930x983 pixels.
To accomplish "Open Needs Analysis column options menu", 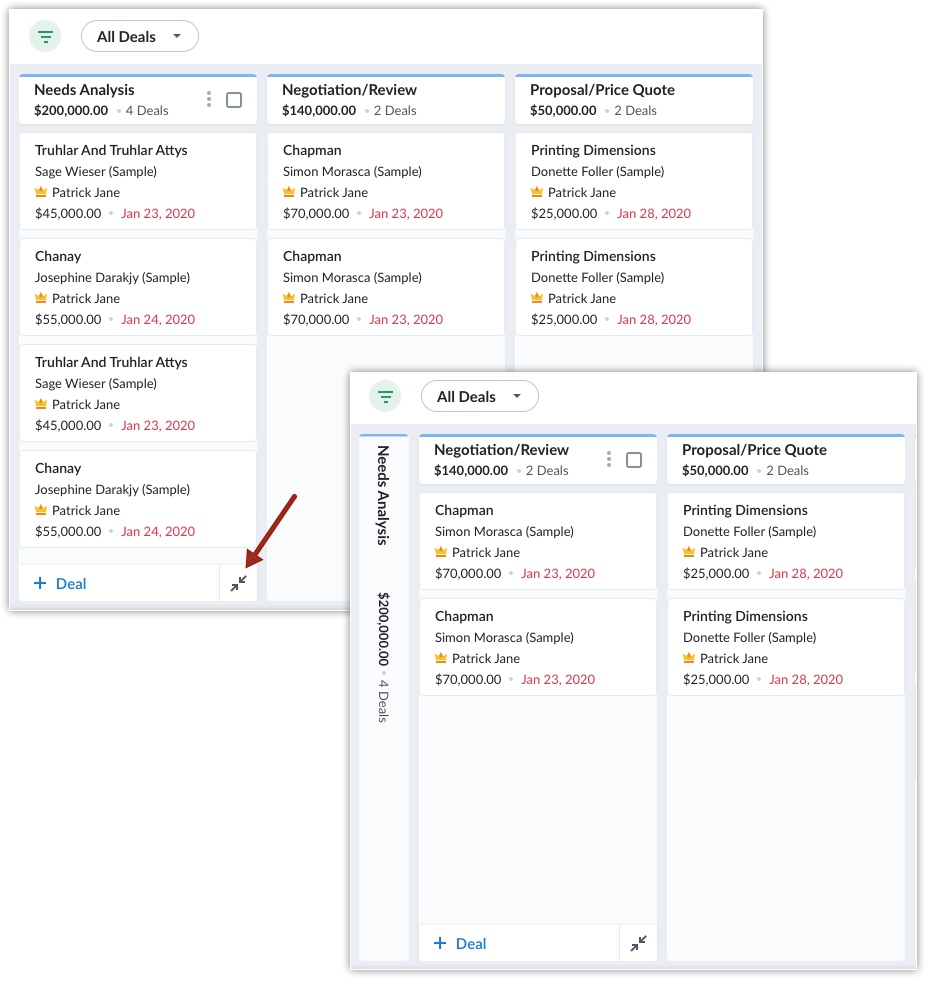I will [209, 99].
